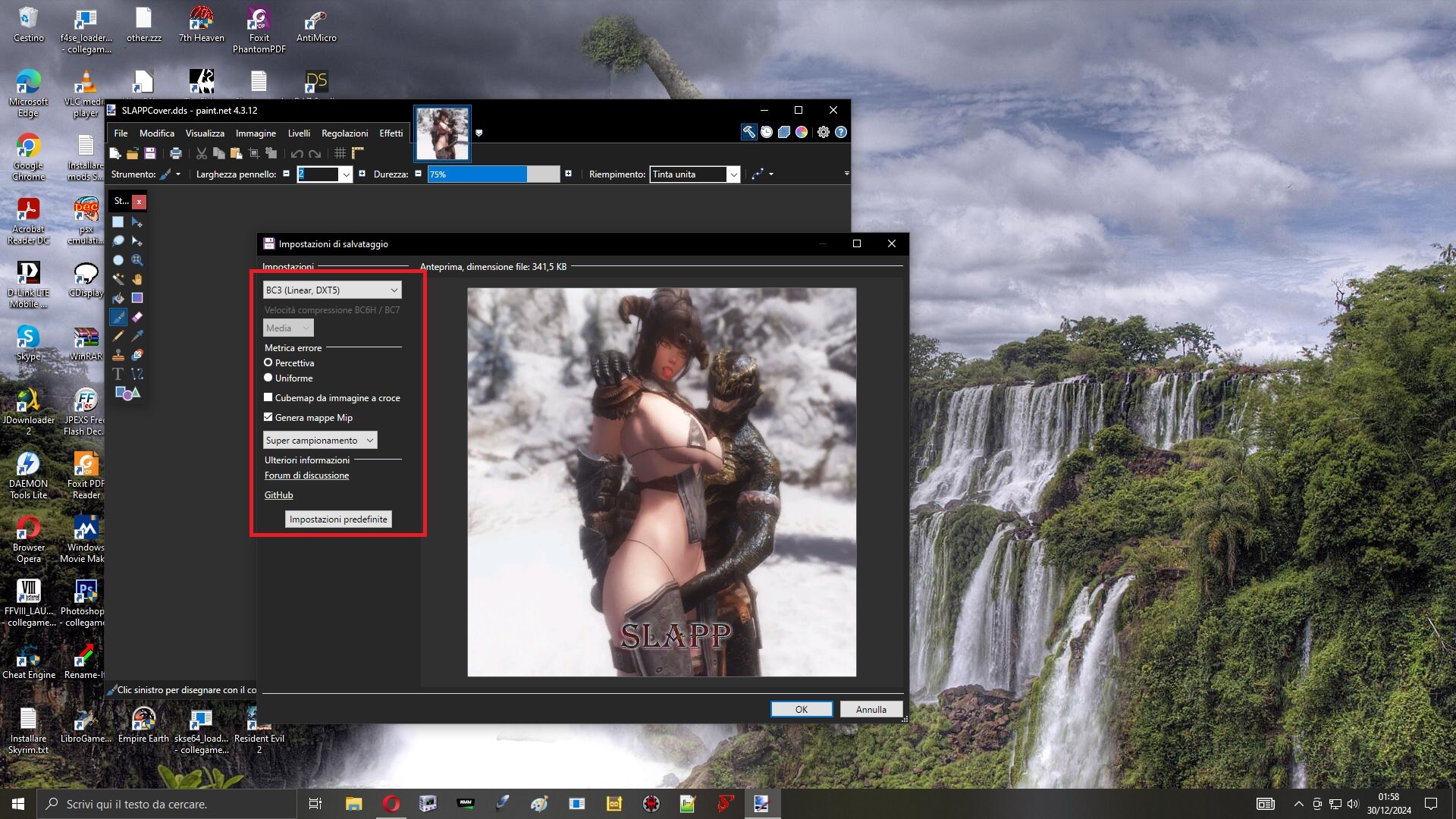
Task: Toggle the pixel grid icon
Action: point(340,153)
